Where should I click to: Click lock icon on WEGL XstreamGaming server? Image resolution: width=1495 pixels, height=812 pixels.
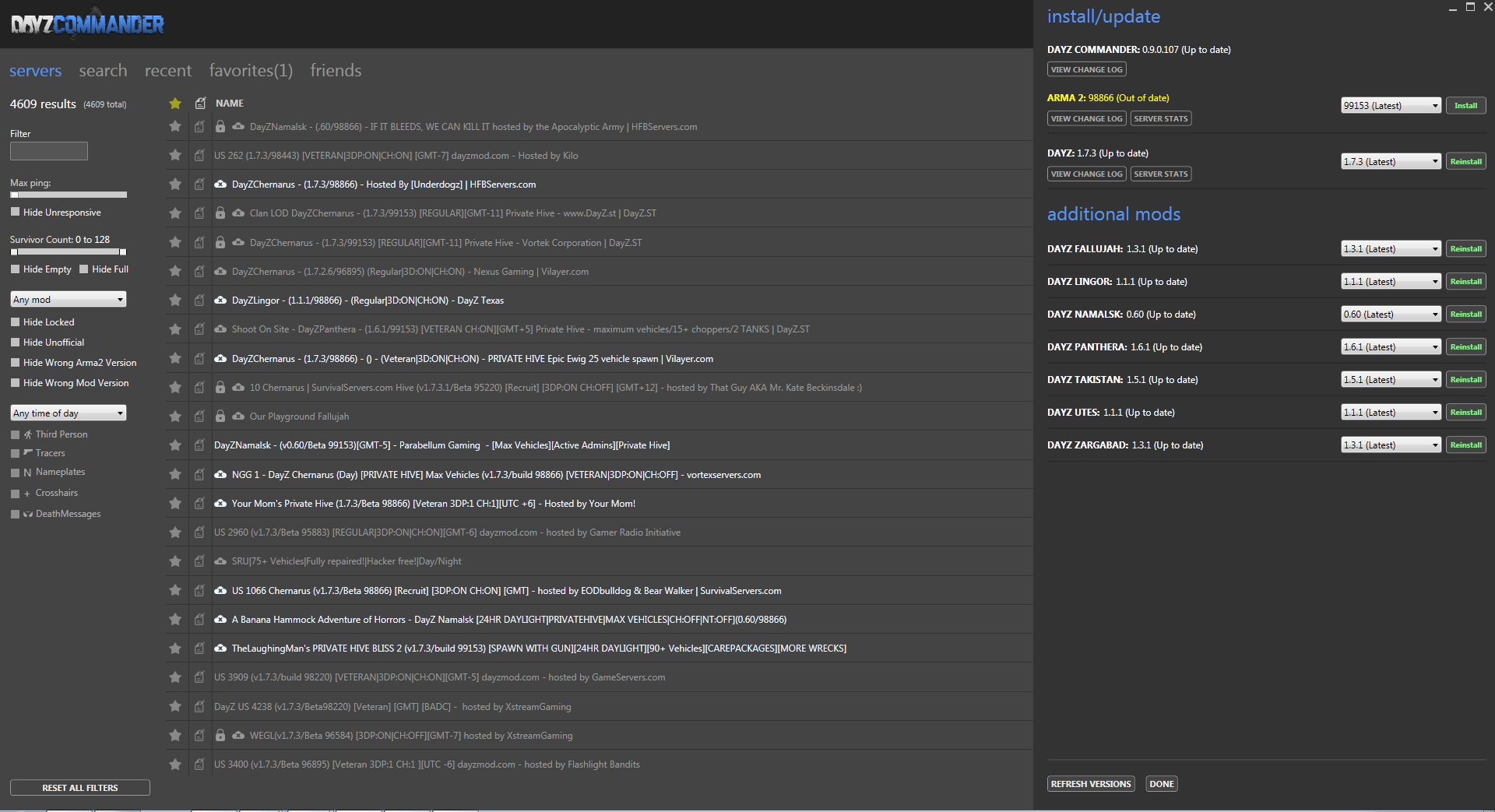coord(220,736)
